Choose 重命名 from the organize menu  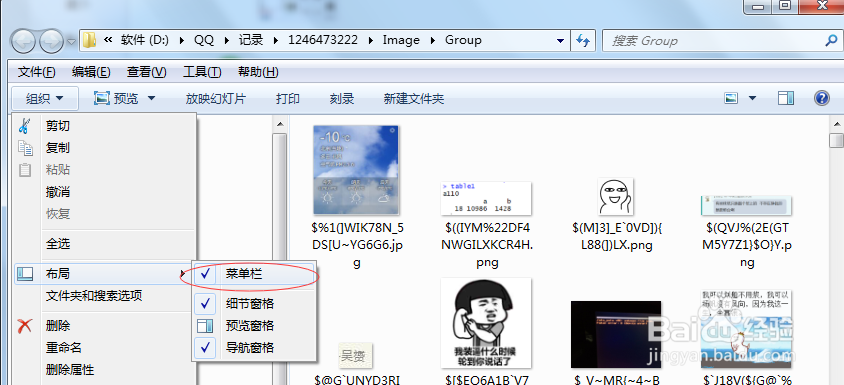tap(64, 348)
